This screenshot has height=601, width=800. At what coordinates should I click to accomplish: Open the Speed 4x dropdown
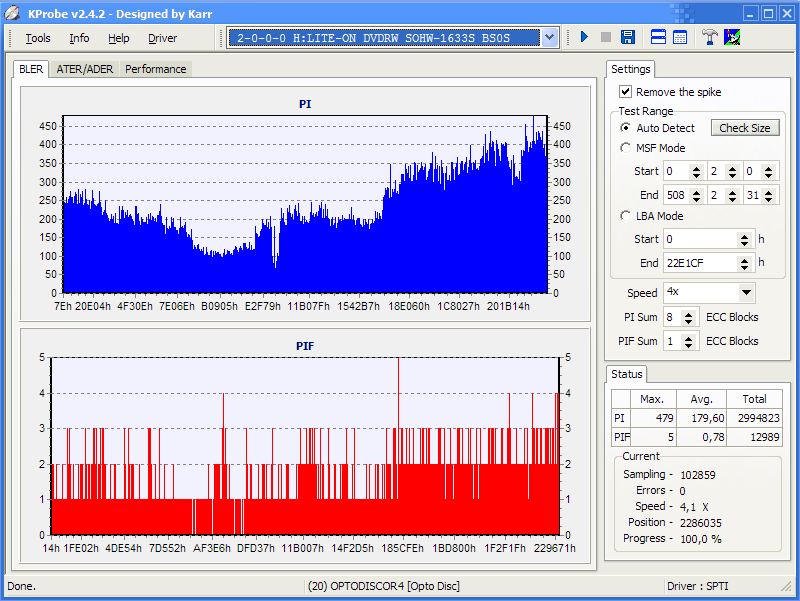point(746,292)
